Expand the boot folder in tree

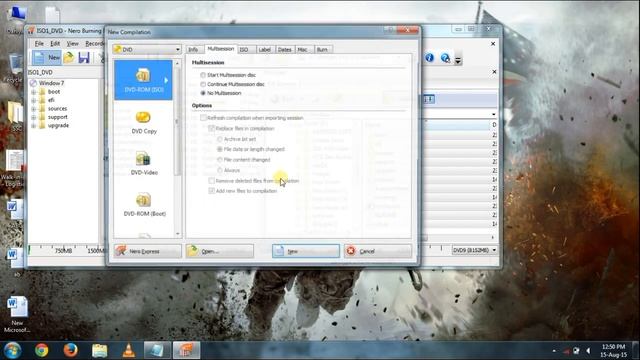(33, 92)
